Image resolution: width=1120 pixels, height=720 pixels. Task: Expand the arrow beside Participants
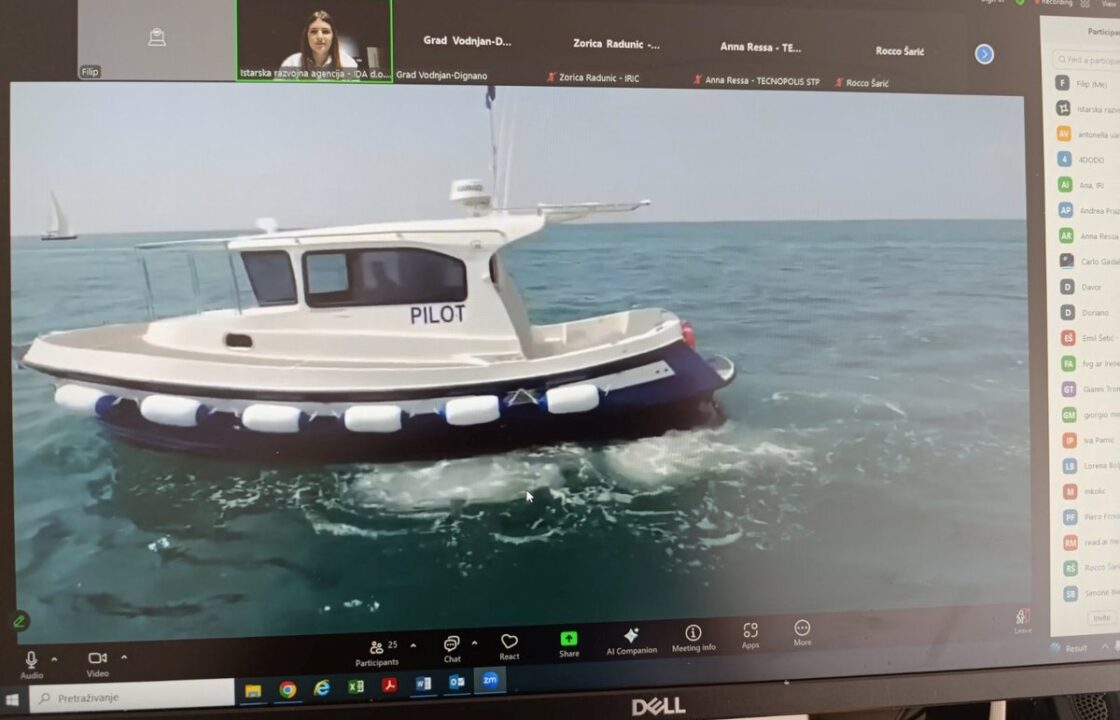coord(413,645)
